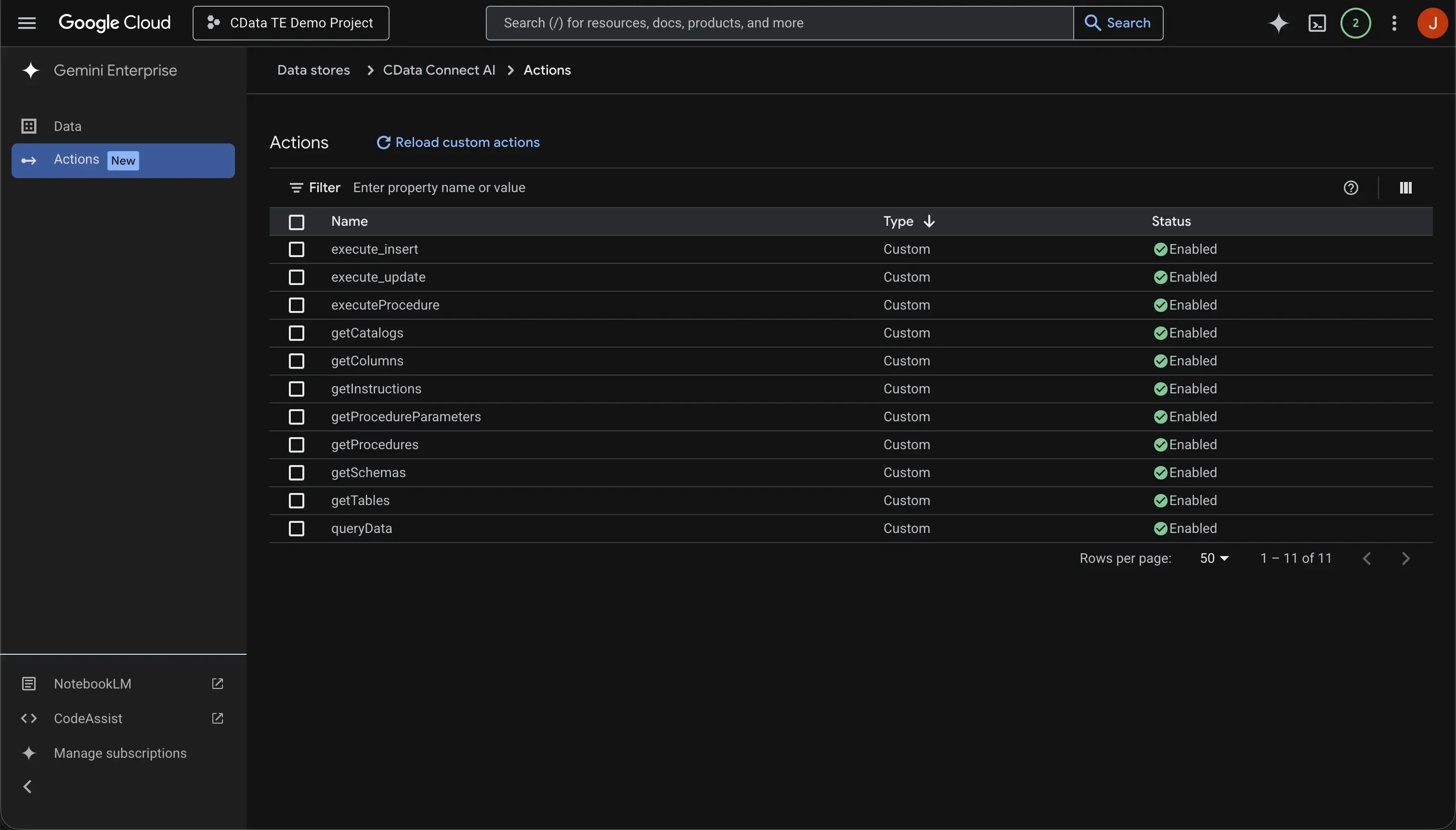Open the Data section in sidebar

pos(123,126)
